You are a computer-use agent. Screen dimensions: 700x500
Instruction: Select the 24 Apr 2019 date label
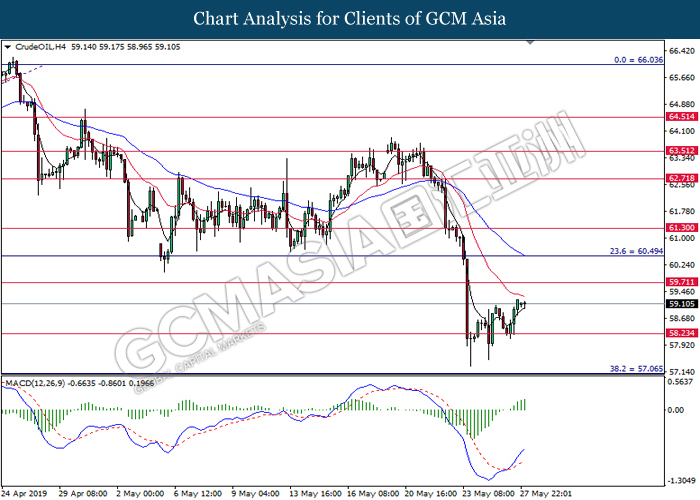(x=25, y=493)
